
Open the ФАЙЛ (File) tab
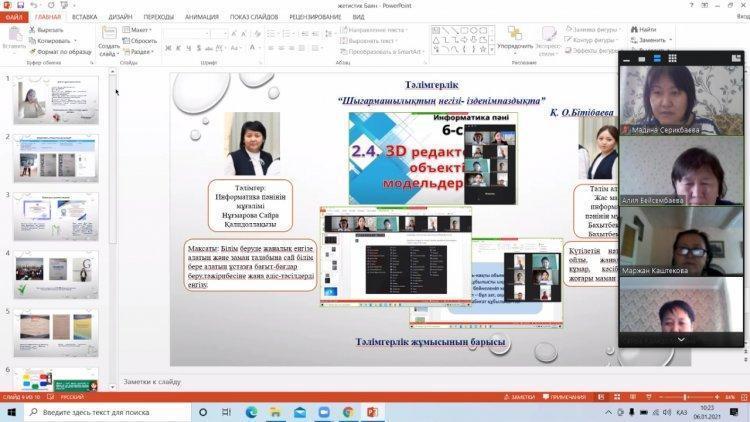click(x=14, y=17)
